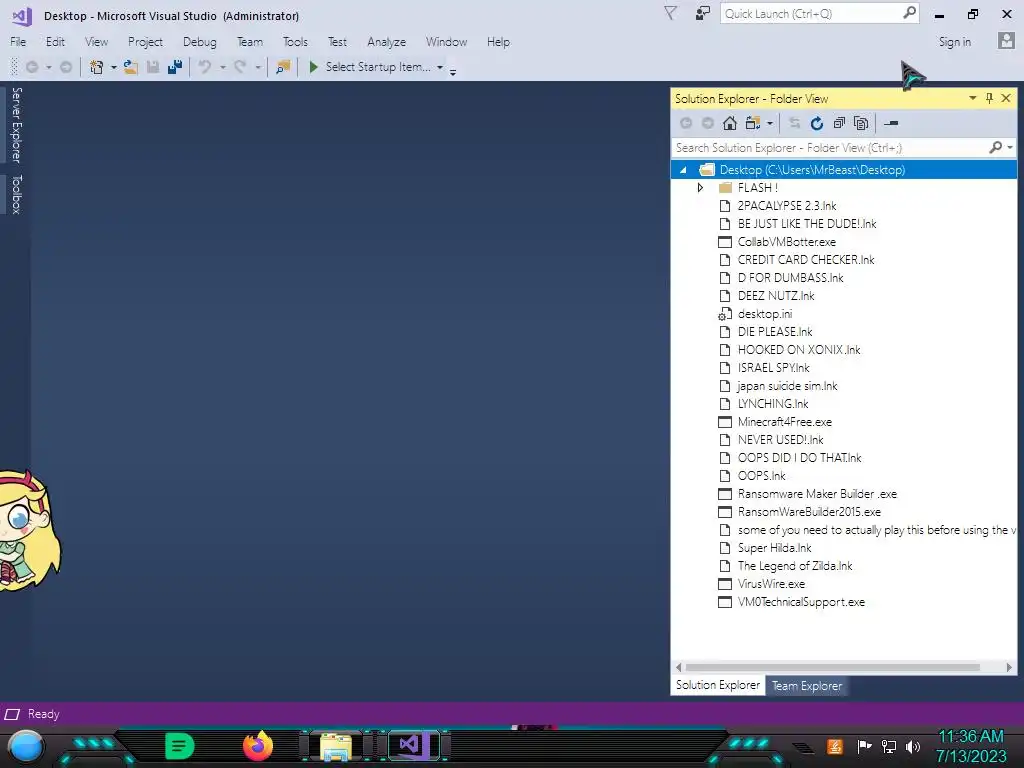The image size is (1024, 768).
Task: Open the Toolbox side tab
Action: click(17, 194)
